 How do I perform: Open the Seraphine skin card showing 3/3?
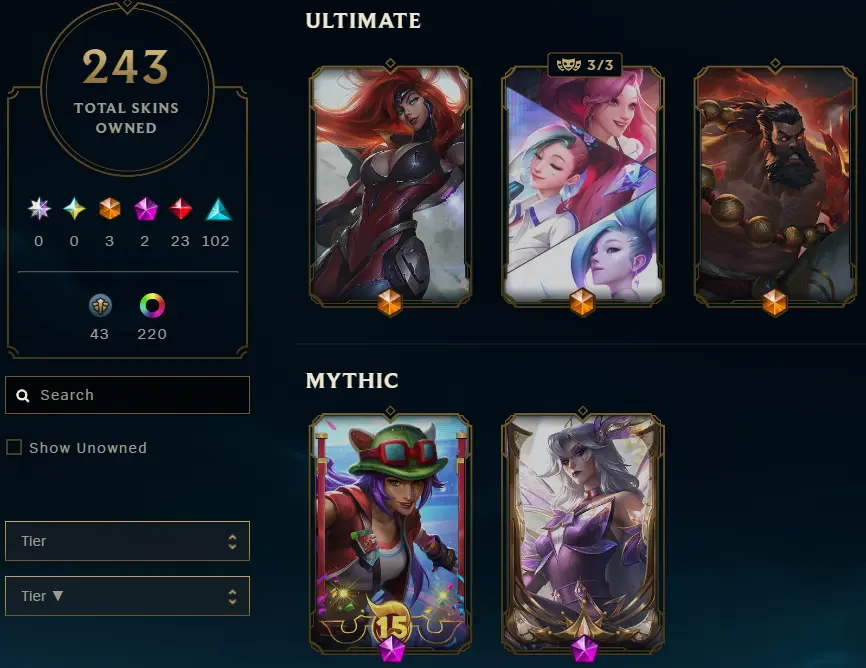click(583, 185)
